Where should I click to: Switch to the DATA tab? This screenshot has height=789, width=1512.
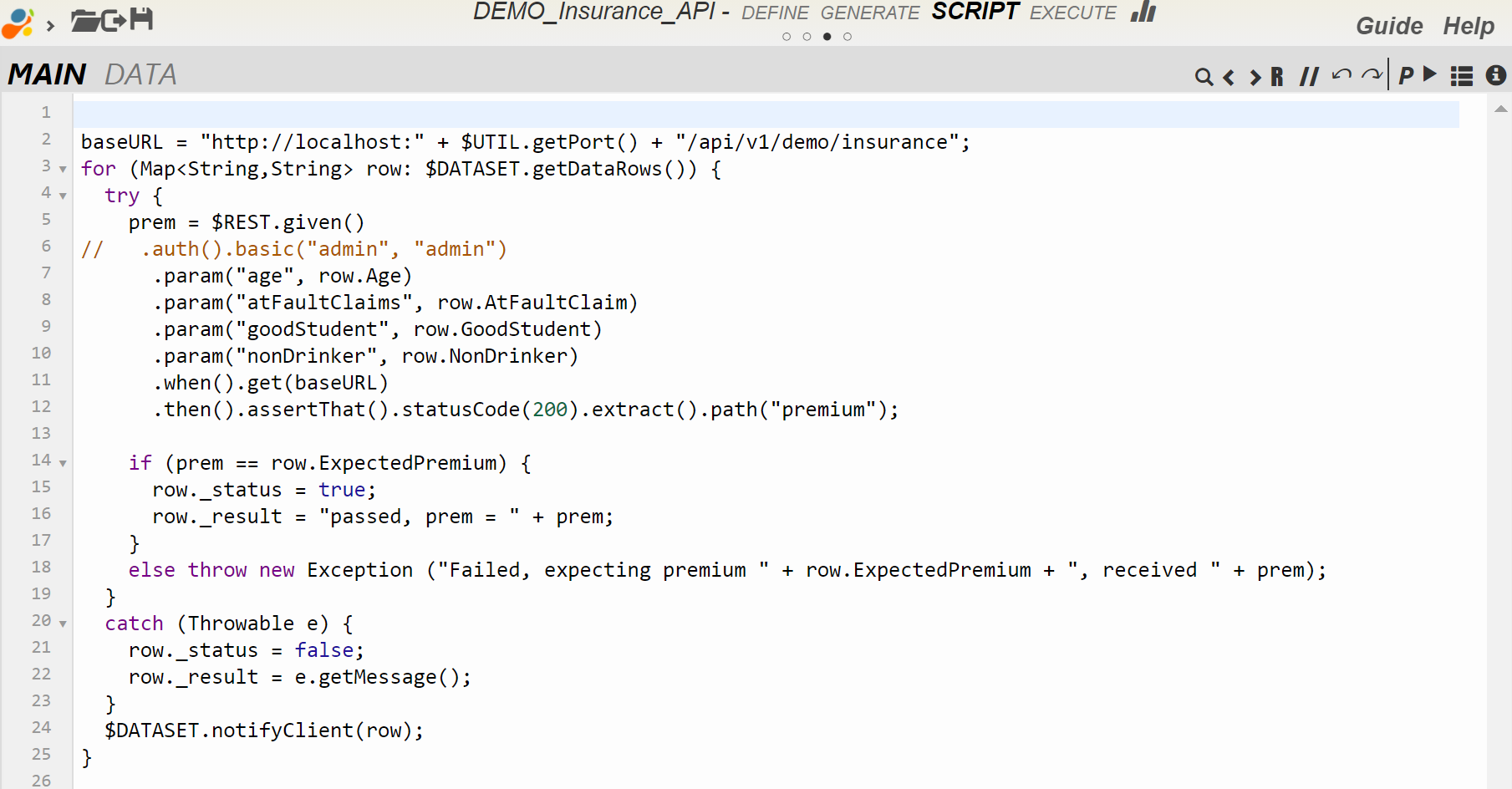pyautogui.click(x=140, y=75)
